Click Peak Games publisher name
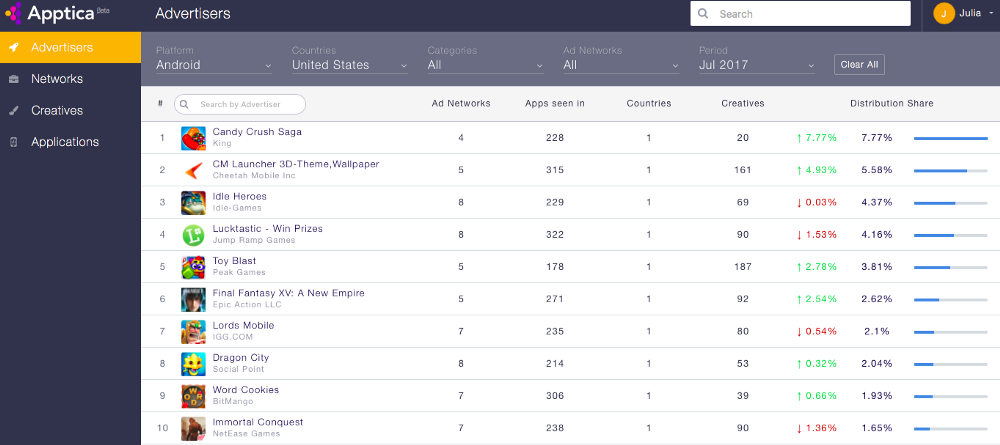The image size is (1000, 445). [x=239, y=272]
